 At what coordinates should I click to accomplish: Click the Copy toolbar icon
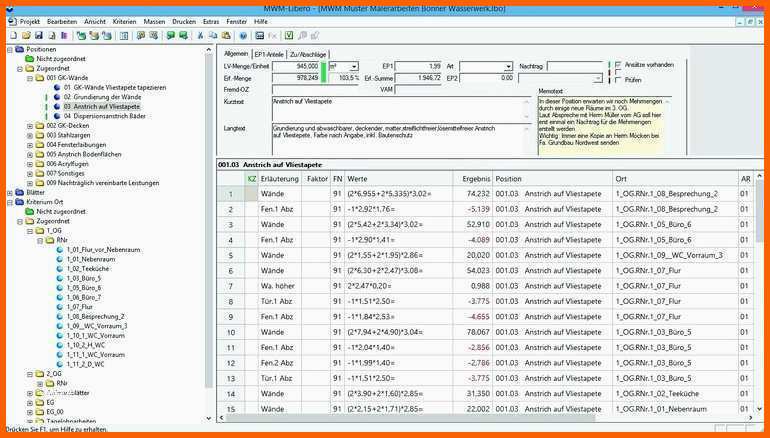click(213, 35)
